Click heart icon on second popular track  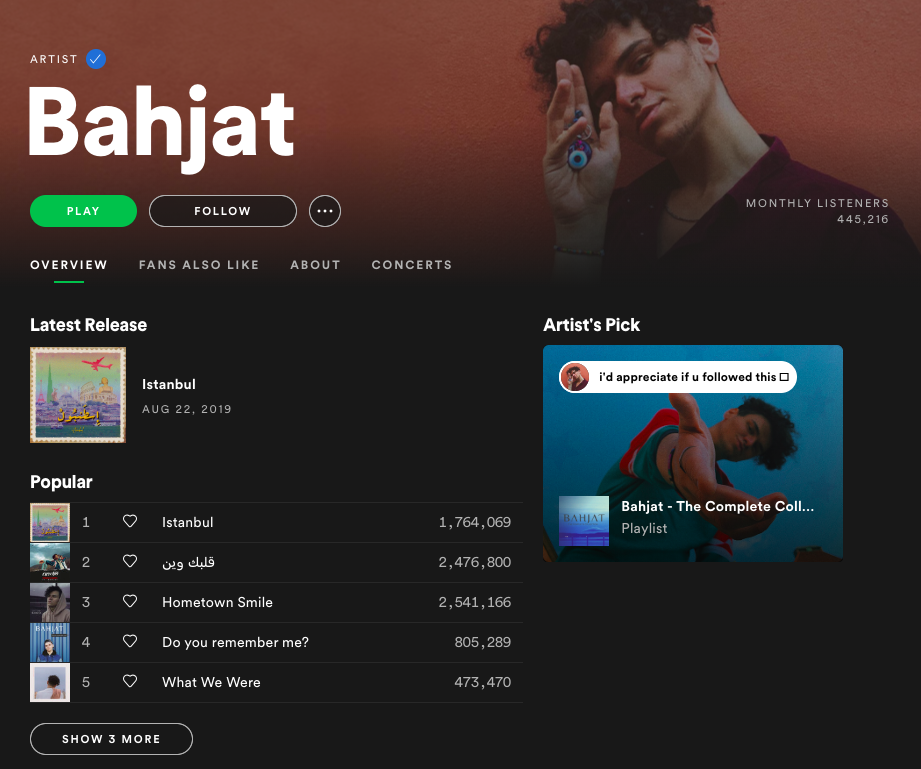click(130, 561)
